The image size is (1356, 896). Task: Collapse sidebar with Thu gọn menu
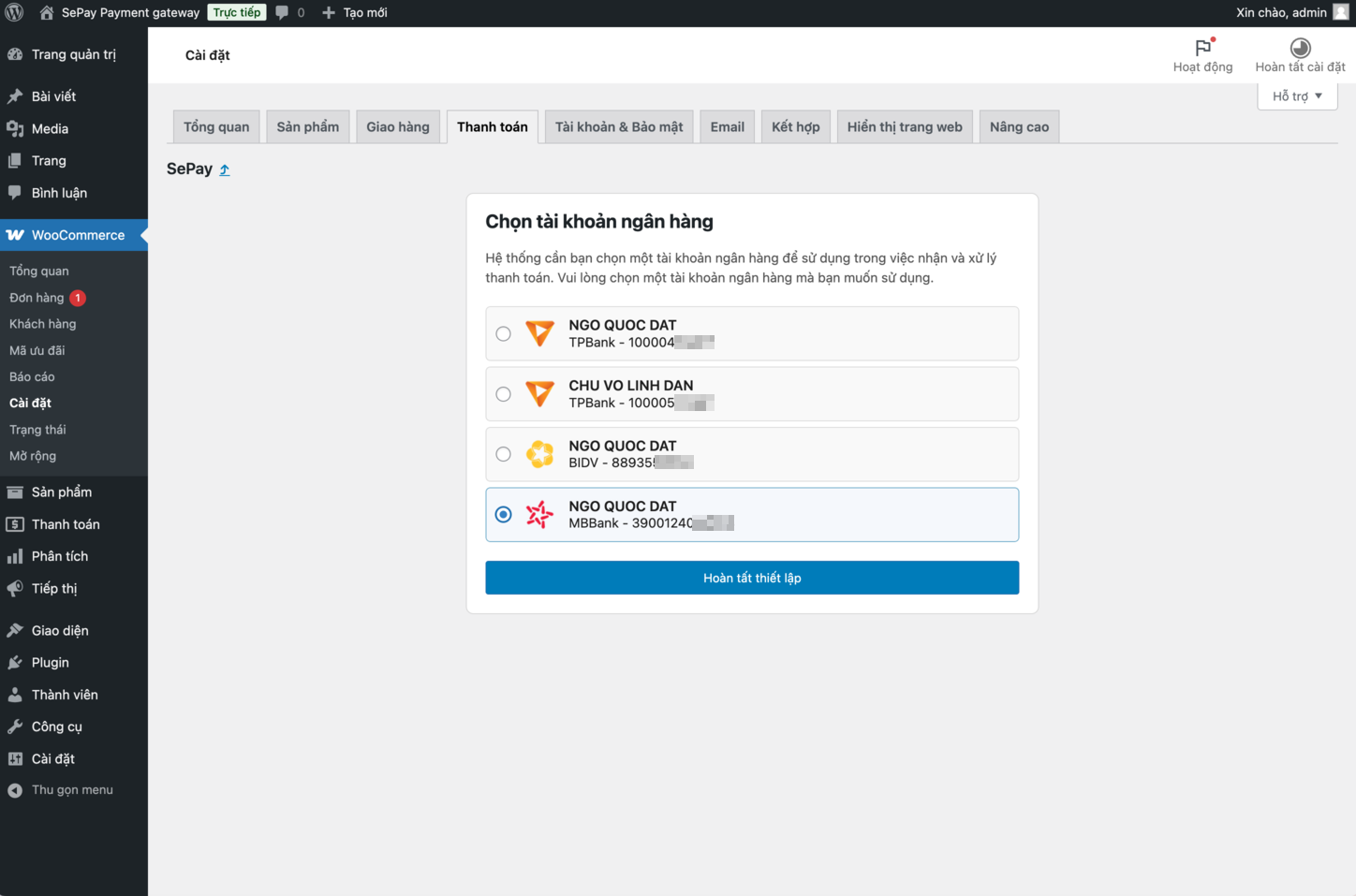(x=72, y=790)
